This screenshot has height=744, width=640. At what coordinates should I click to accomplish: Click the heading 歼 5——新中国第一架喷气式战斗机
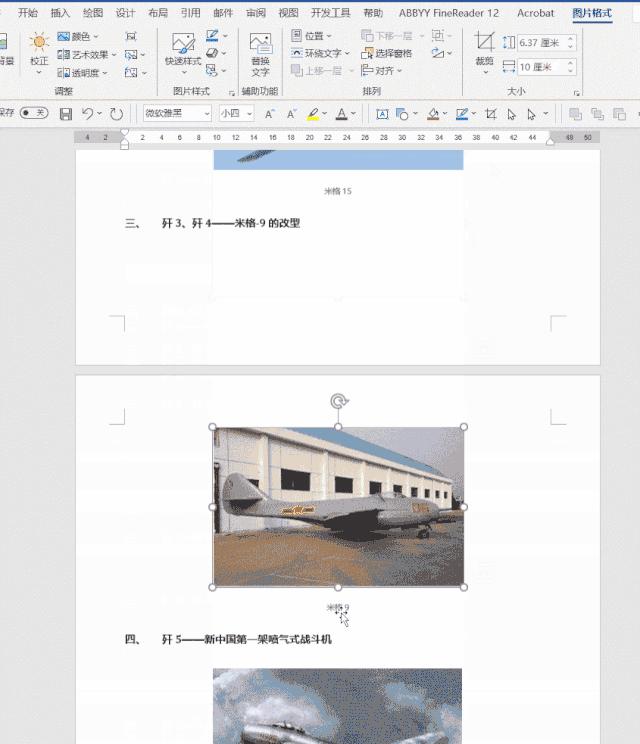[247, 640]
